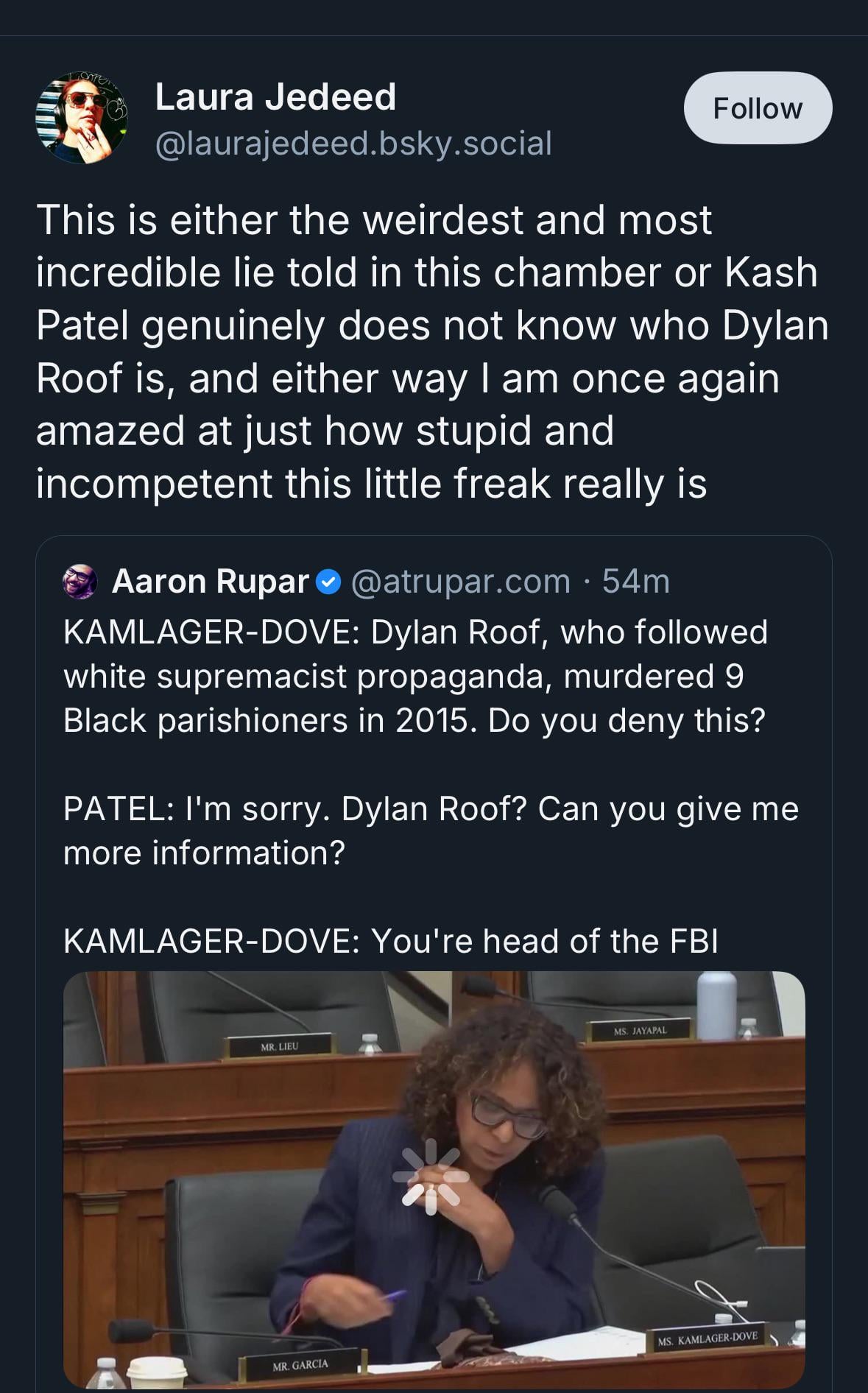The height and width of the screenshot is (1393, 868).
Task: Open quoted text about murdered 9 parishioners
Action: coord(415,676)
